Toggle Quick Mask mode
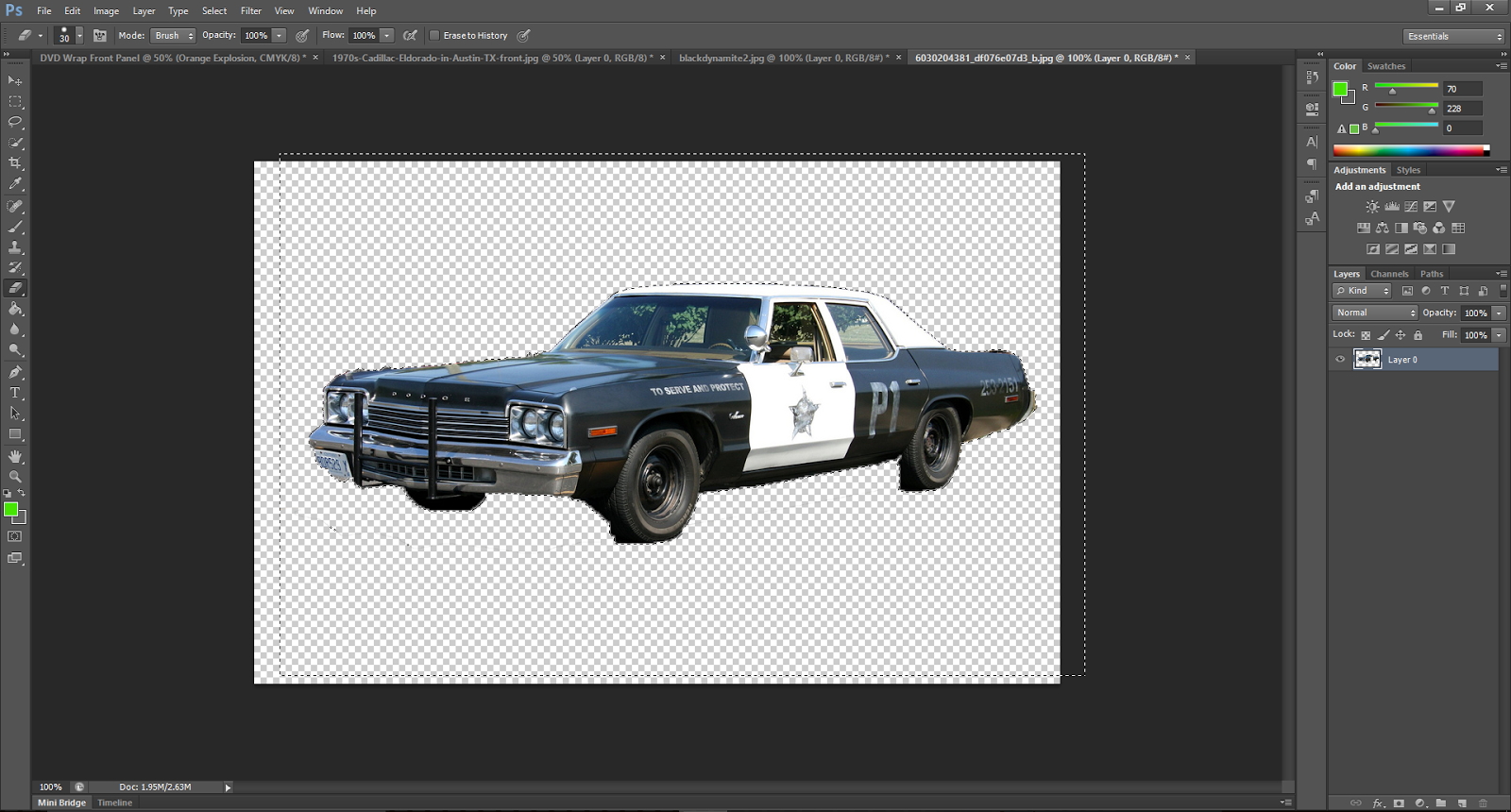1511x812 pixels. click(x=15, y=536)
